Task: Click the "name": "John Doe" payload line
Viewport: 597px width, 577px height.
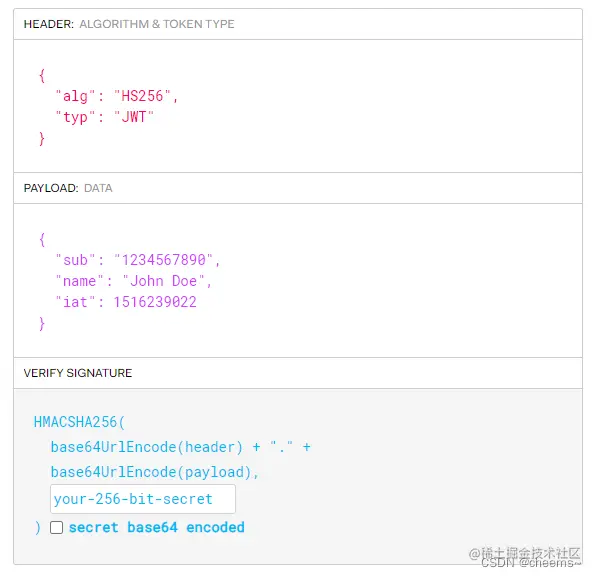Action: click(134, 281)
